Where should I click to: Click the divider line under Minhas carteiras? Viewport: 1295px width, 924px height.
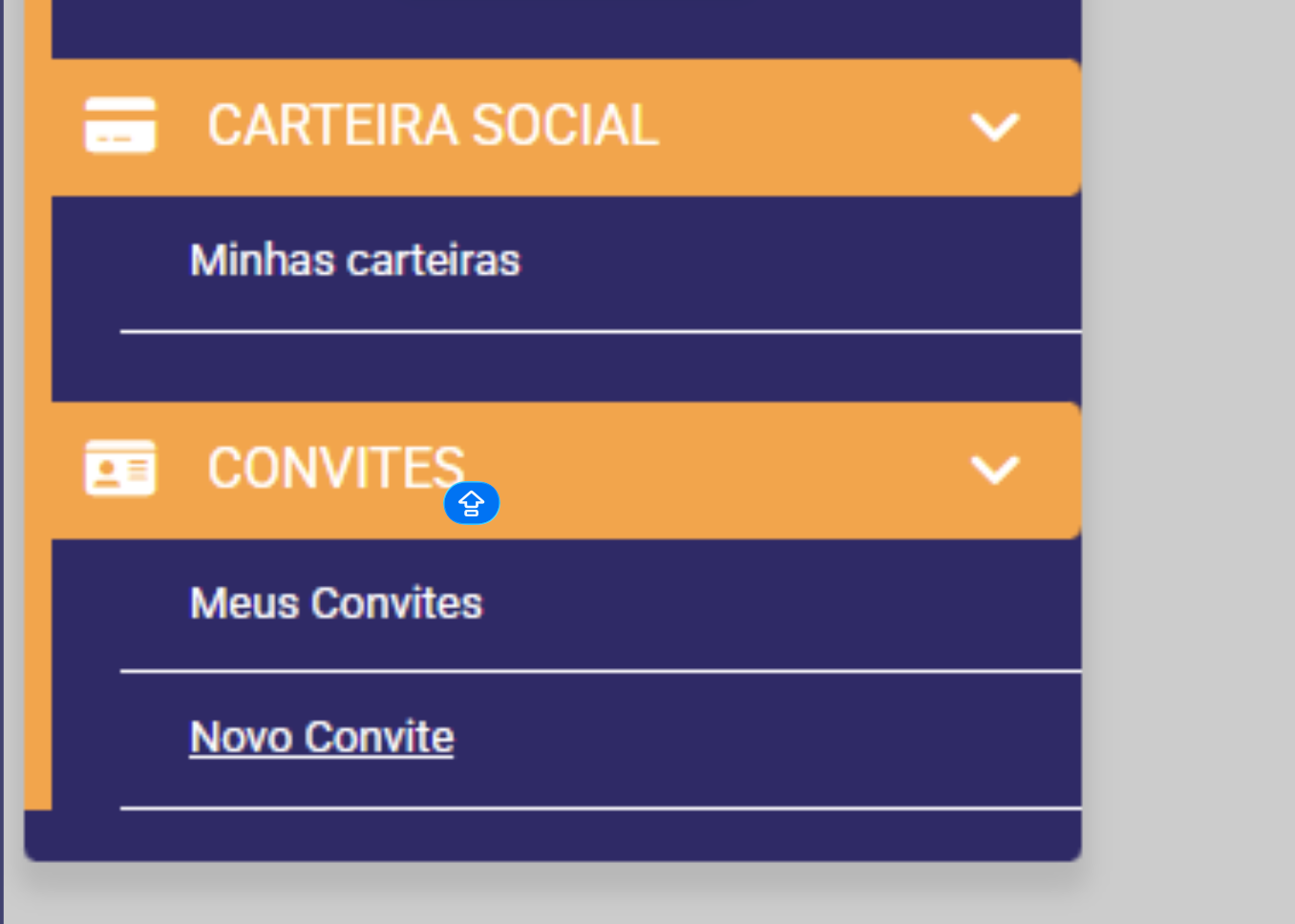(600, 331)
